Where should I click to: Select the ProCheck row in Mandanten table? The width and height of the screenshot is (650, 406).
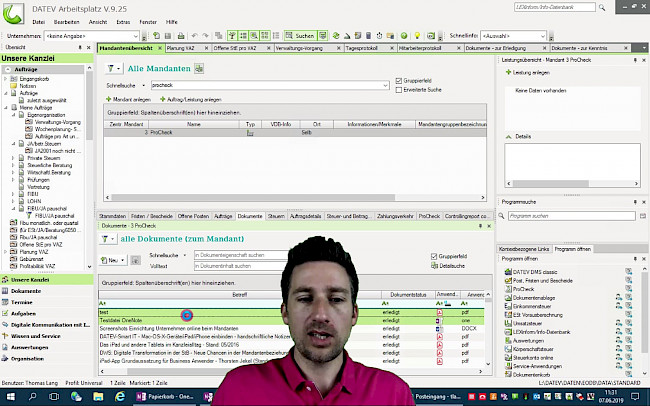click(x=295, y=133)
